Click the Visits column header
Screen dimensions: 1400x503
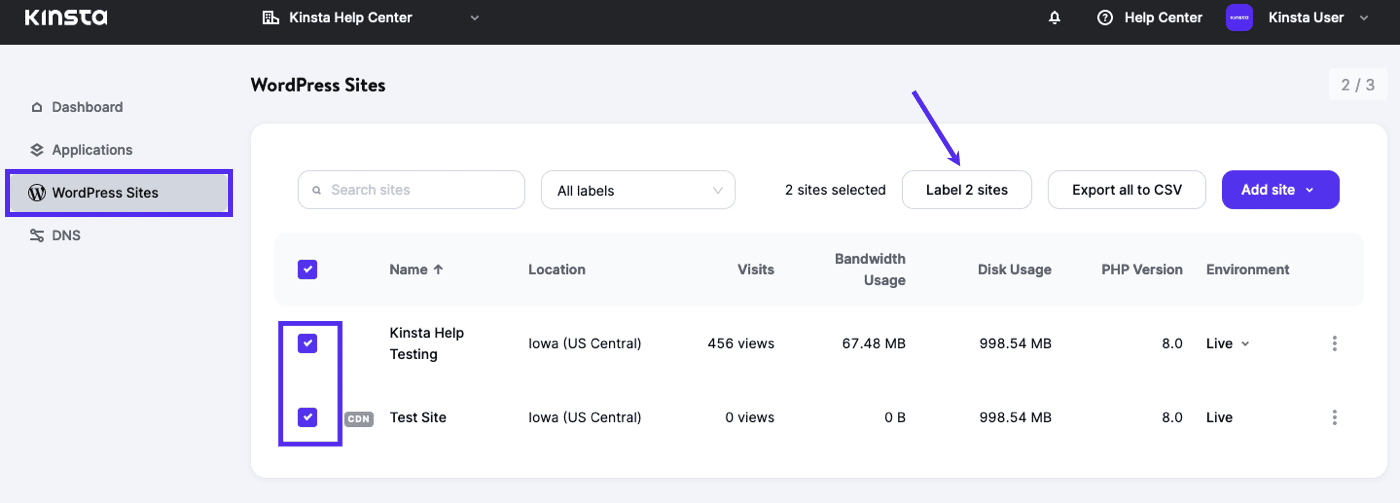[x=756, y=269]
